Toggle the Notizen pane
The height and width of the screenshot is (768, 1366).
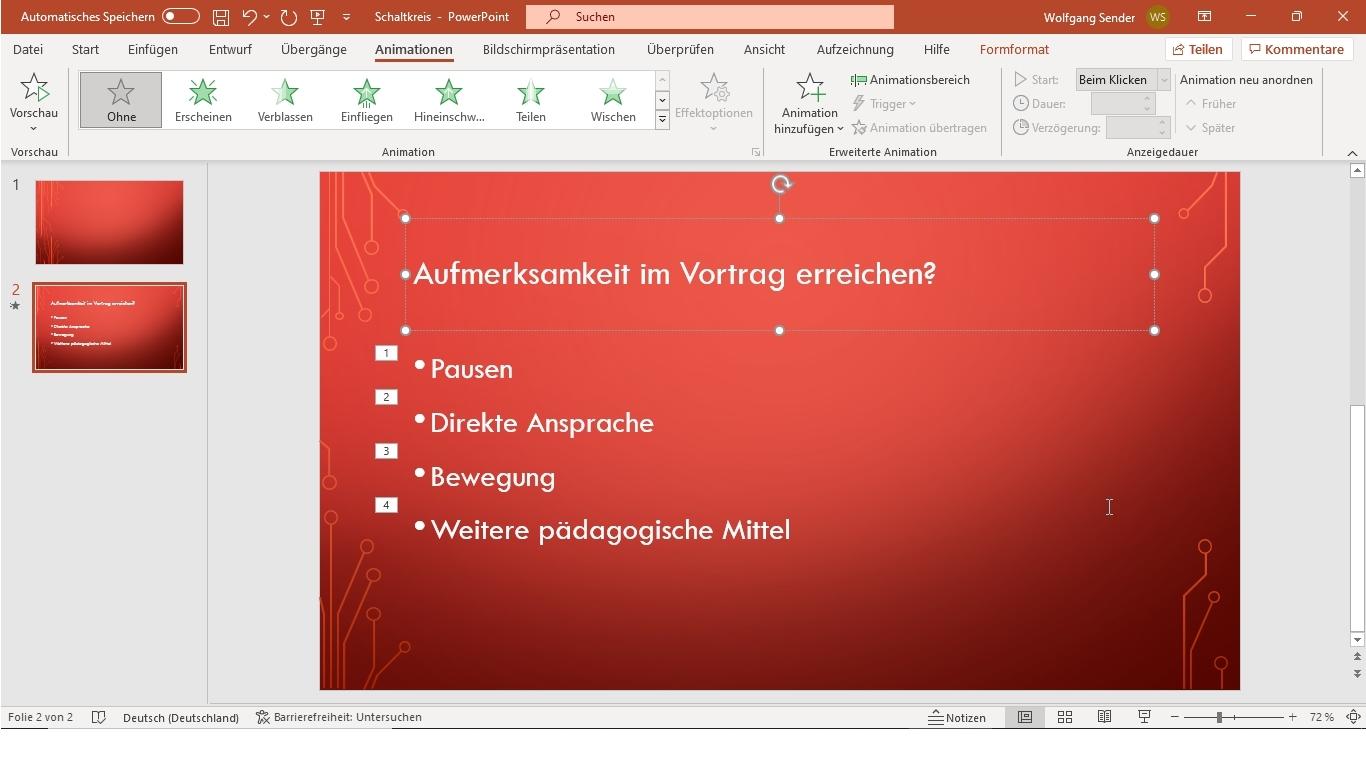tap(957, 717)
